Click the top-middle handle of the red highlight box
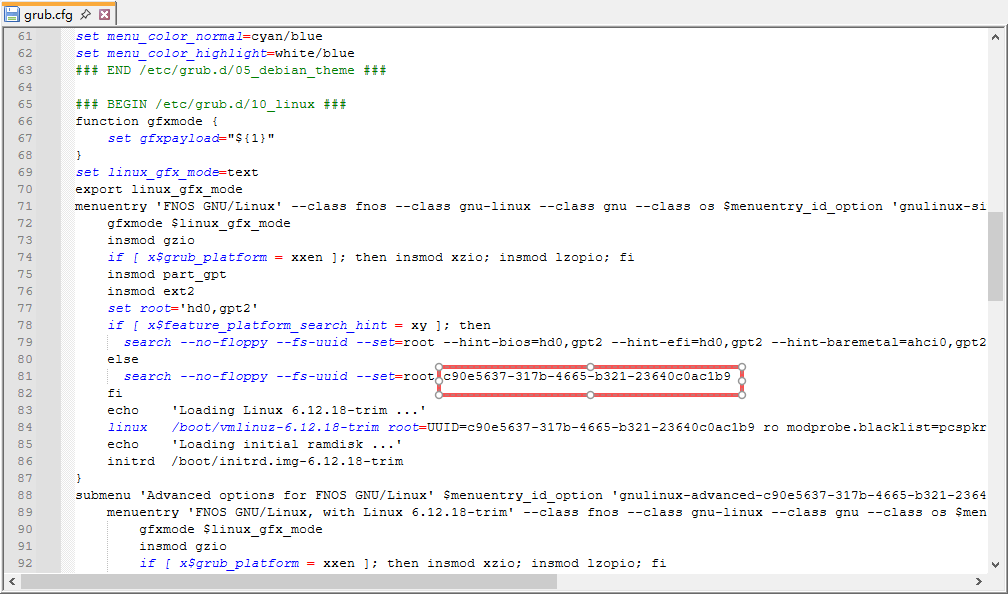Viewport: 1008px width, 594px height. click(x=590, y=367)
